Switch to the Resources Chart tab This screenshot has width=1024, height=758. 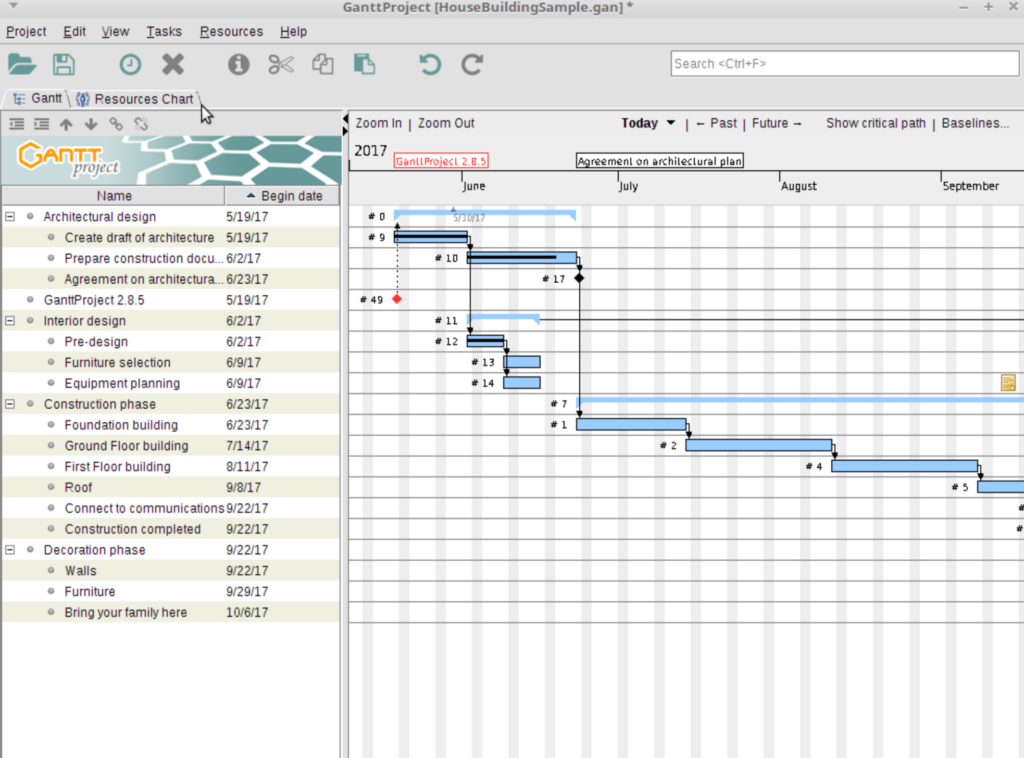135,99
